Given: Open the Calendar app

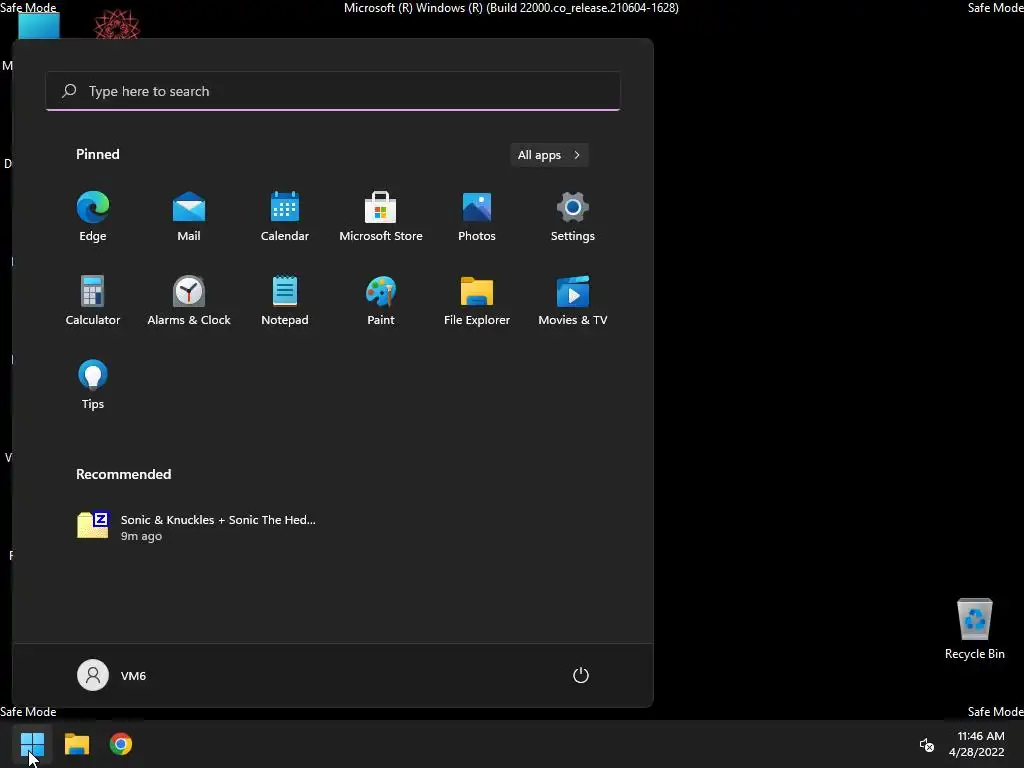Looking at the screenshot, I should 285,217.
